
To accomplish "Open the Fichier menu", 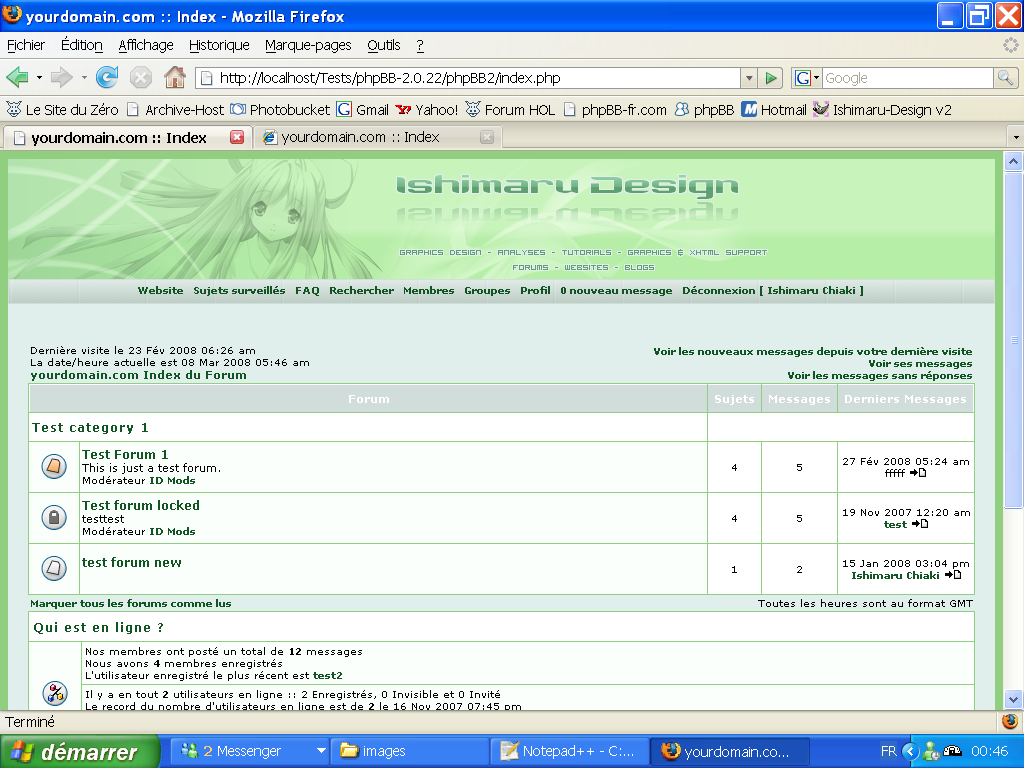I will [x=26, y=45].
